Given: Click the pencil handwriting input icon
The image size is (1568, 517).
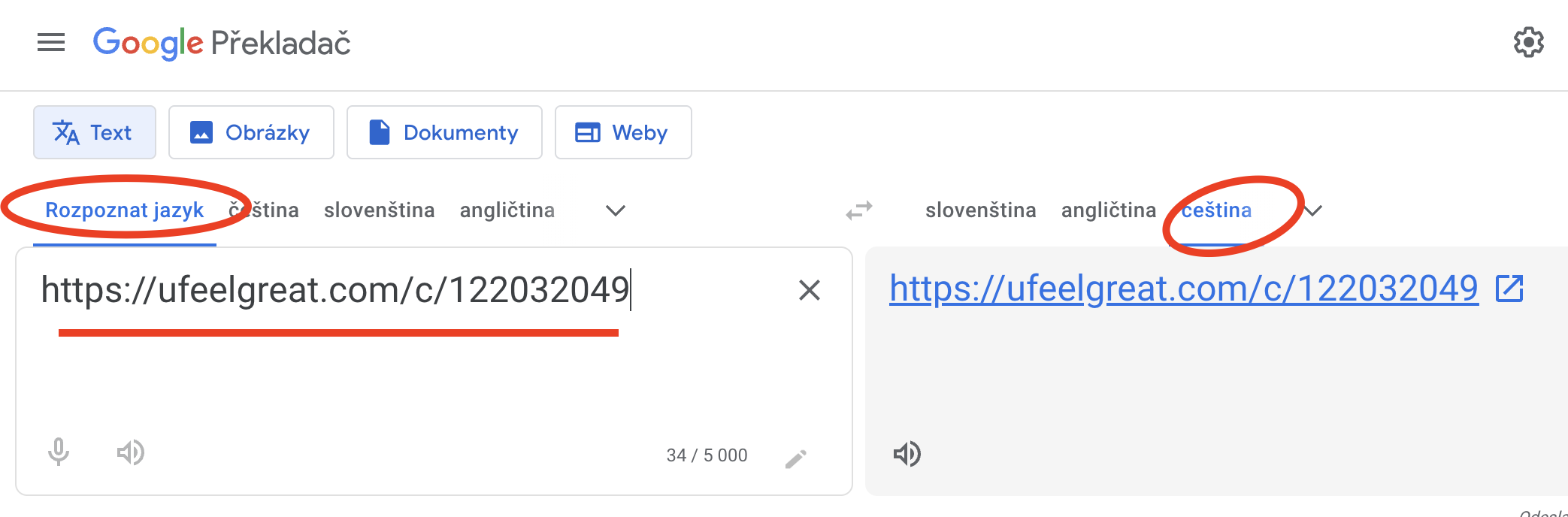Looking at the screenshot, I should tap(795, 458).
